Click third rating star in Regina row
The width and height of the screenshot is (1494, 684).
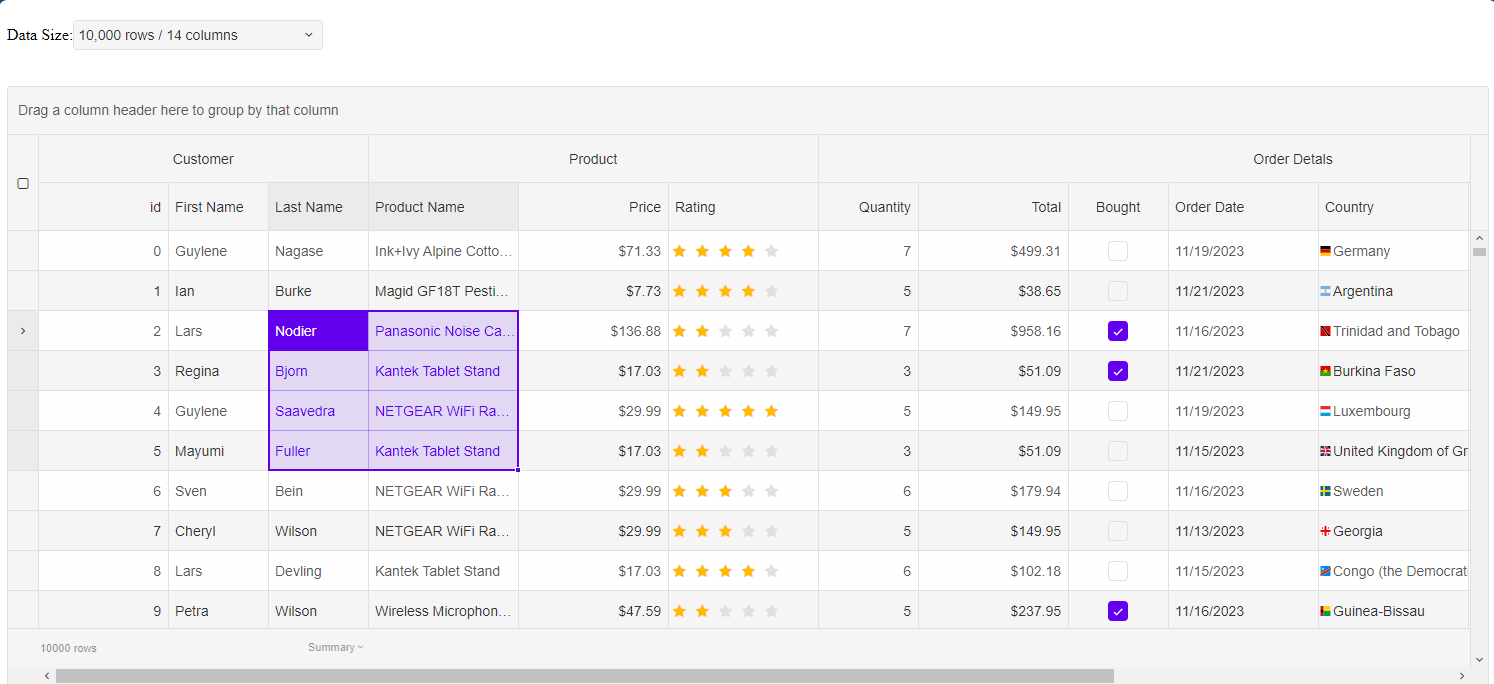[x=725, y=372]
